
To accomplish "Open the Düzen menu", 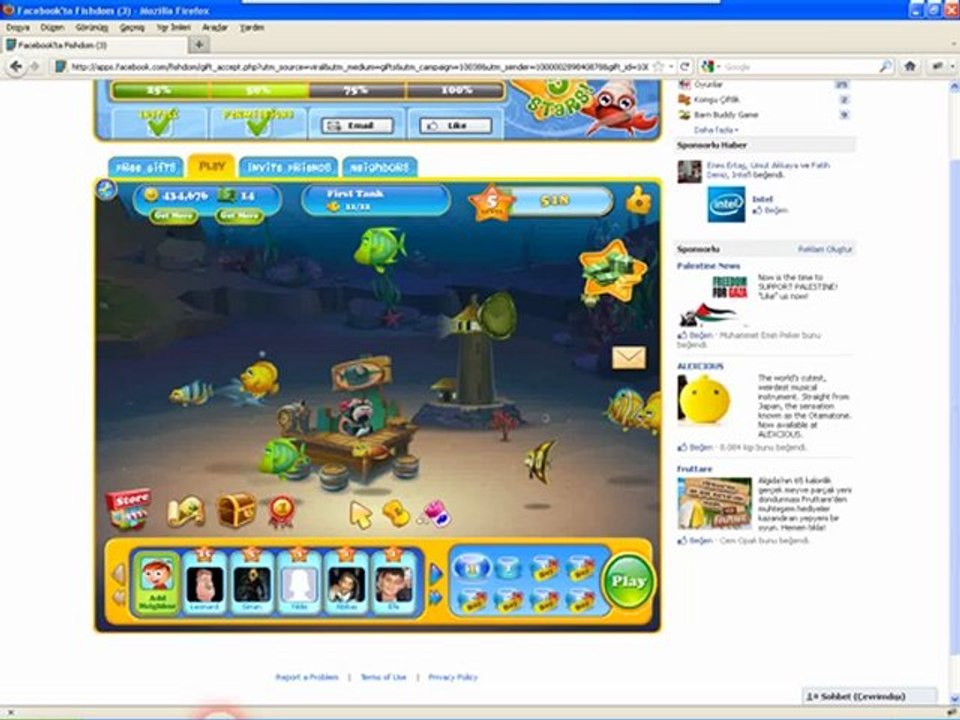I will pos(52,28).
